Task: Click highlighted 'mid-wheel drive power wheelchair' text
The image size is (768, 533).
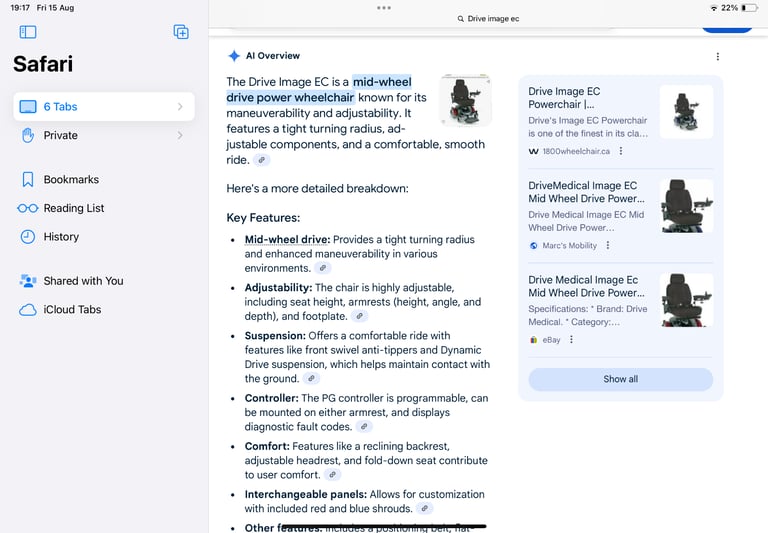Action: pos(320,90)
